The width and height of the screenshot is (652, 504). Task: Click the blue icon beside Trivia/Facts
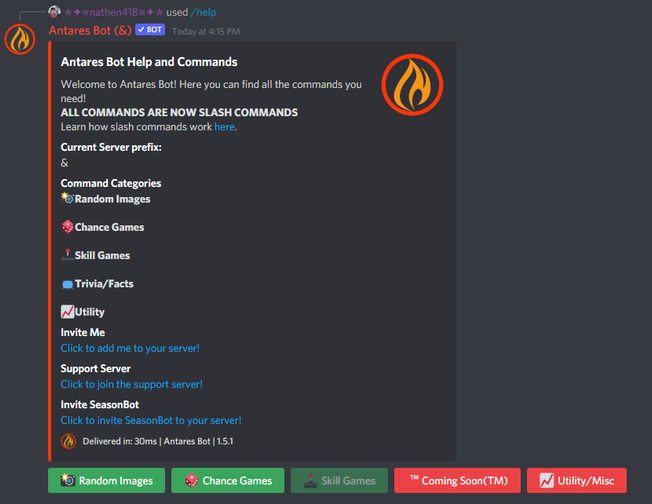point(67,284)
